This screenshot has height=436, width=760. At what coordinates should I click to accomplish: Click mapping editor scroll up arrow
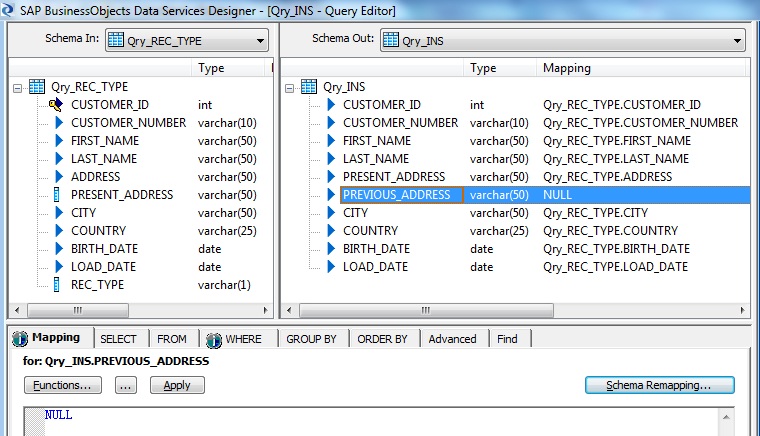point(726,417)
